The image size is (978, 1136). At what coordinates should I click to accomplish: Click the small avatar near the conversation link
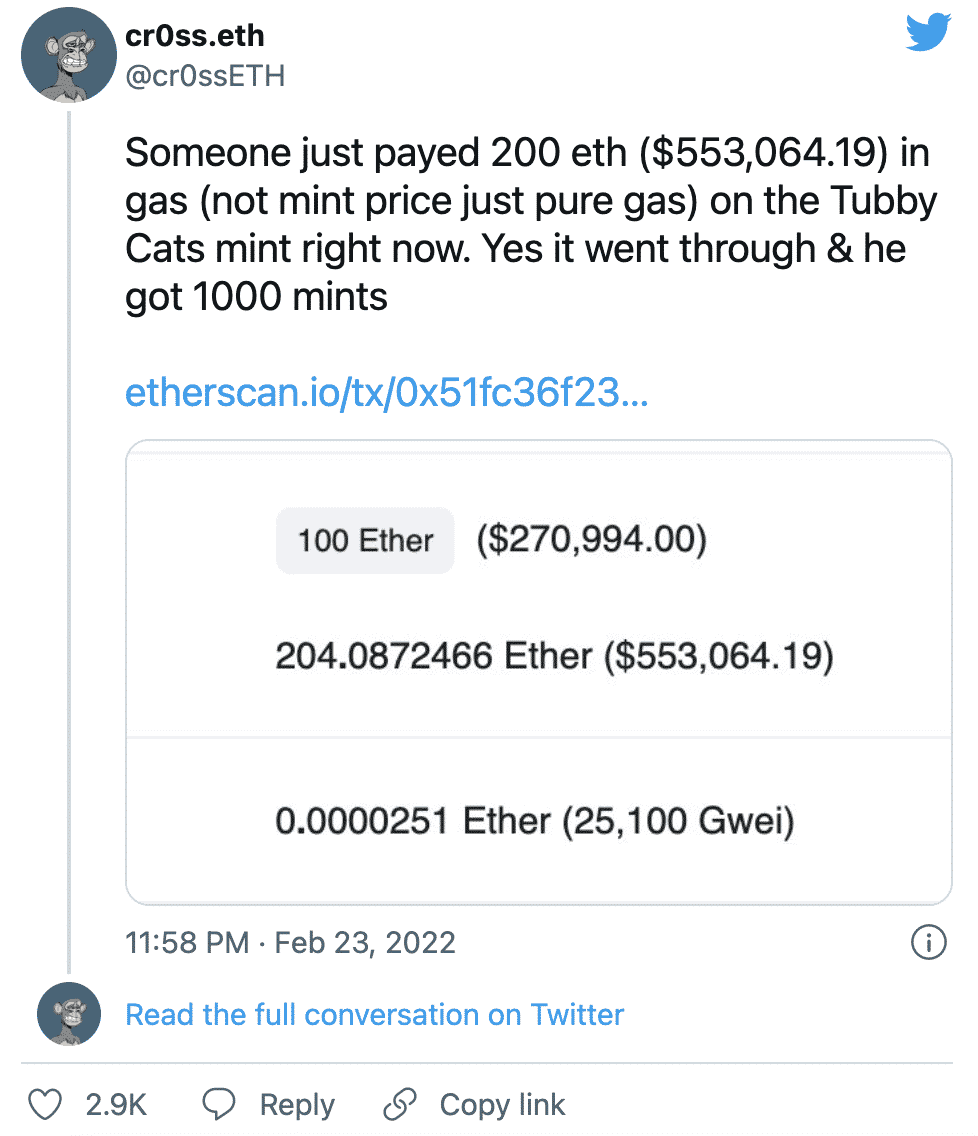coord(68,1014)
